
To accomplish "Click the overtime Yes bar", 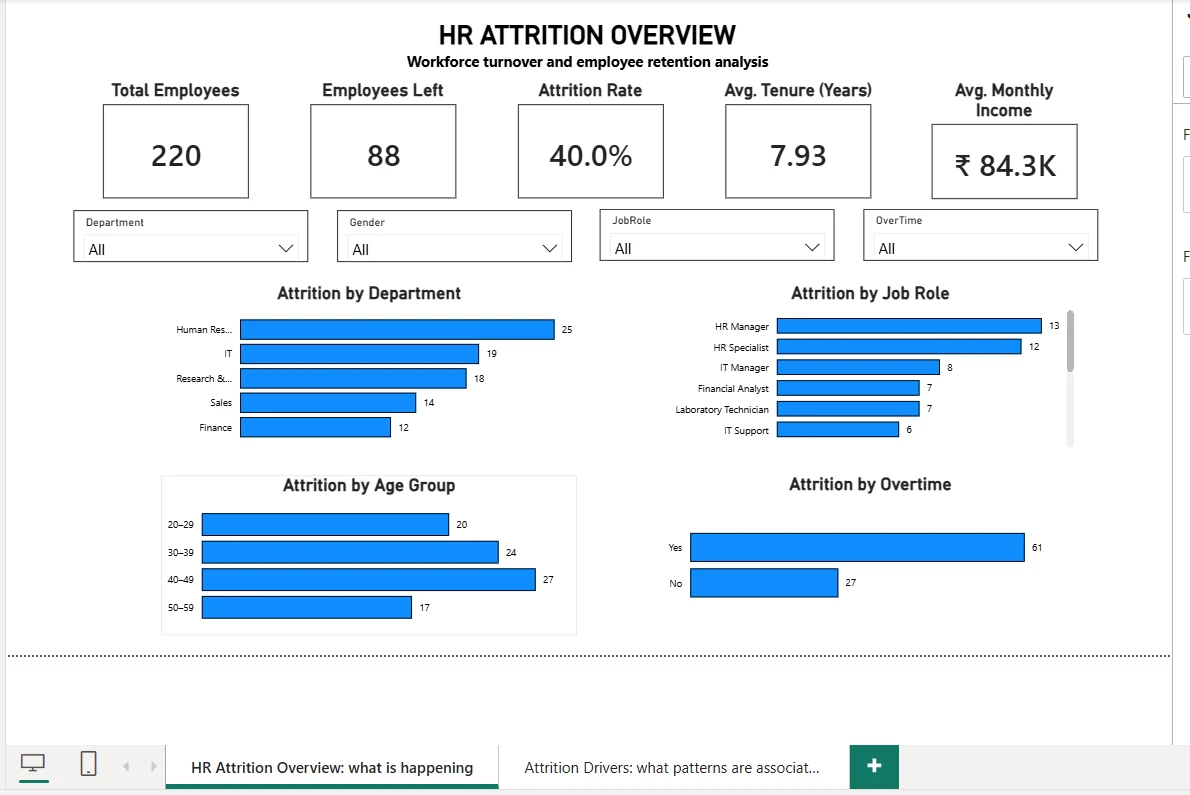I will pos(858,548).
